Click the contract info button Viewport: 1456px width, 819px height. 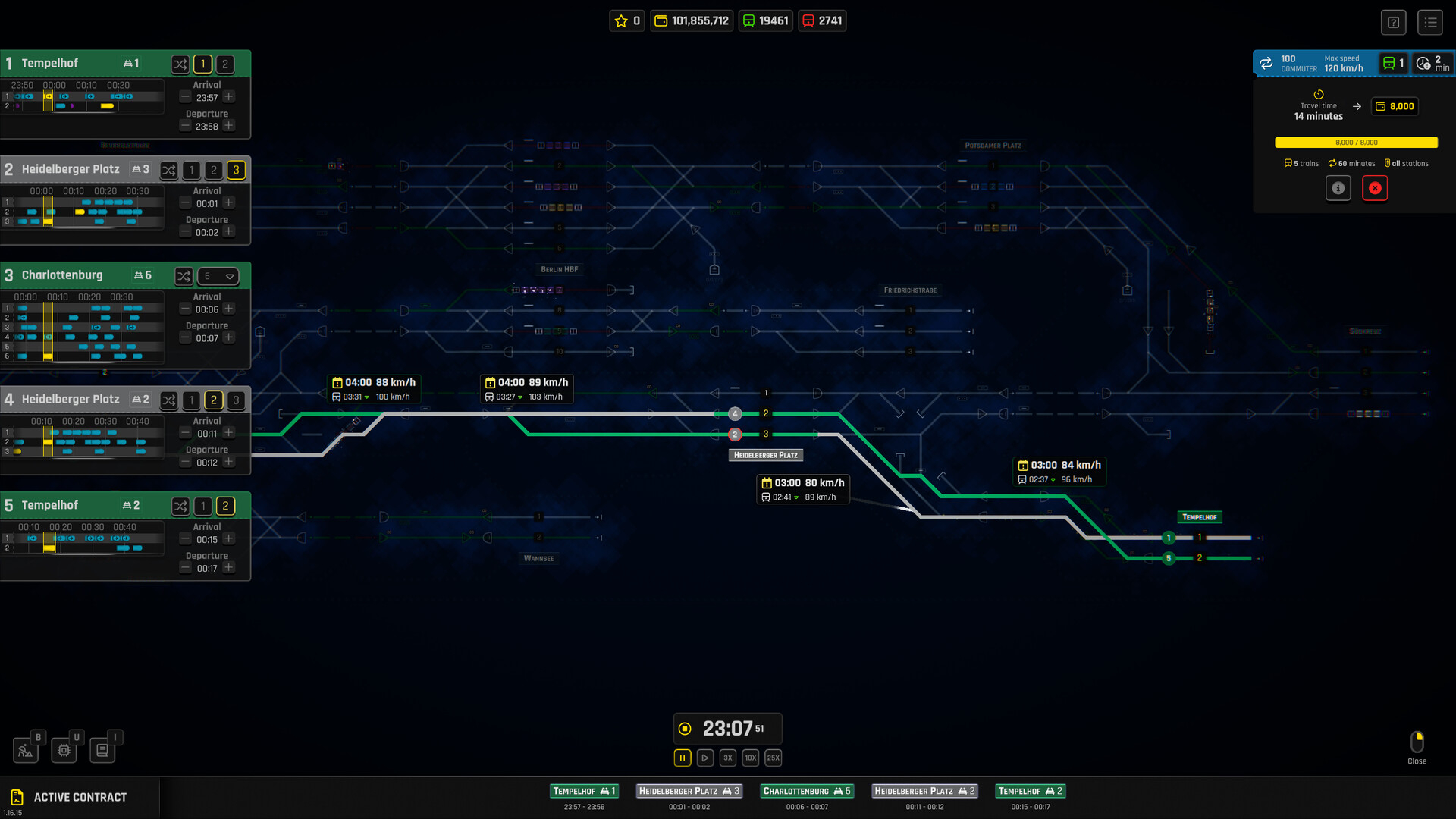pyautogui.click(x=1338, y=188)
